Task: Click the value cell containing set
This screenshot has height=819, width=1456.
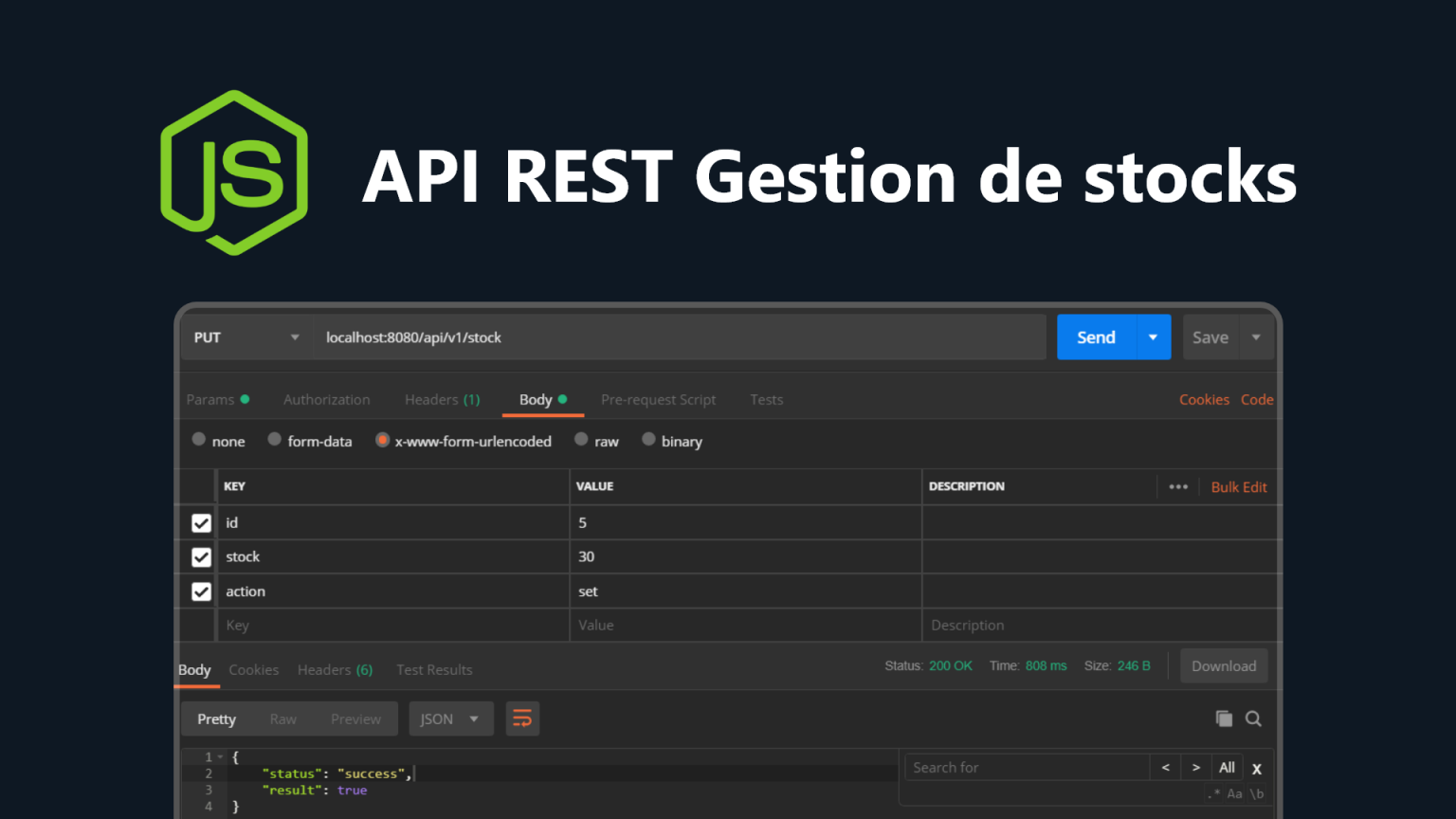Action: point(746,591)
